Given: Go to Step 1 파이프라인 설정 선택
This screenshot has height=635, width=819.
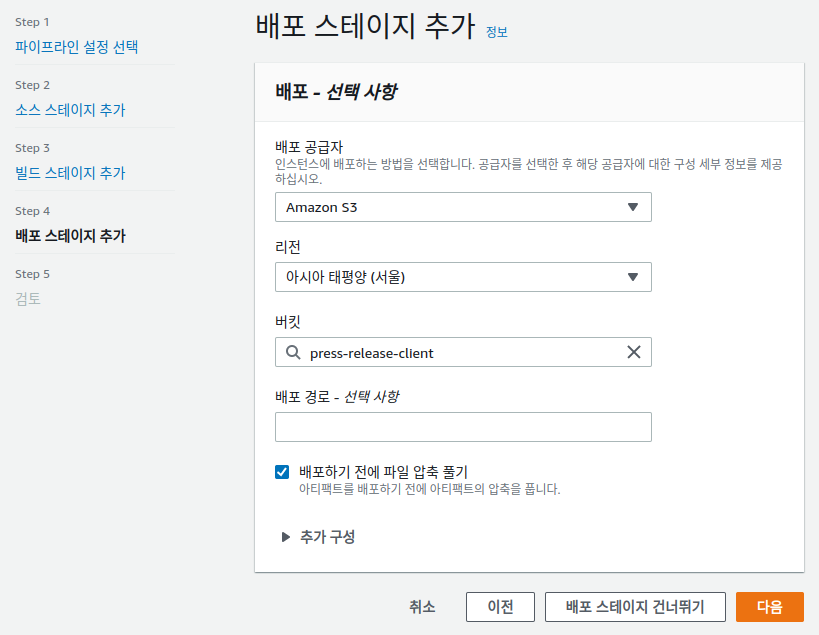Looking at the screenshot, I should tap(76, 47).
